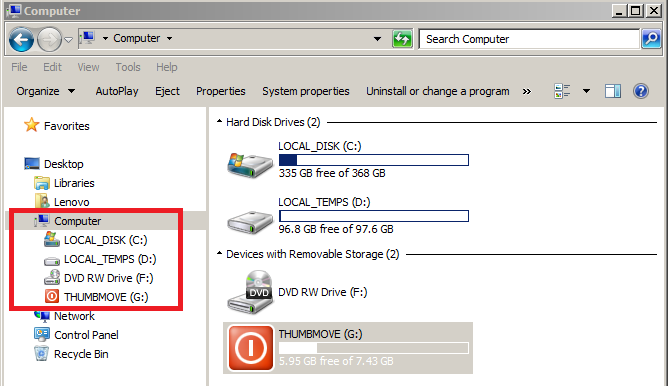This screenshot has height=386, width=668.
Task: Click the search magnifier button
Action: [651, 39]
